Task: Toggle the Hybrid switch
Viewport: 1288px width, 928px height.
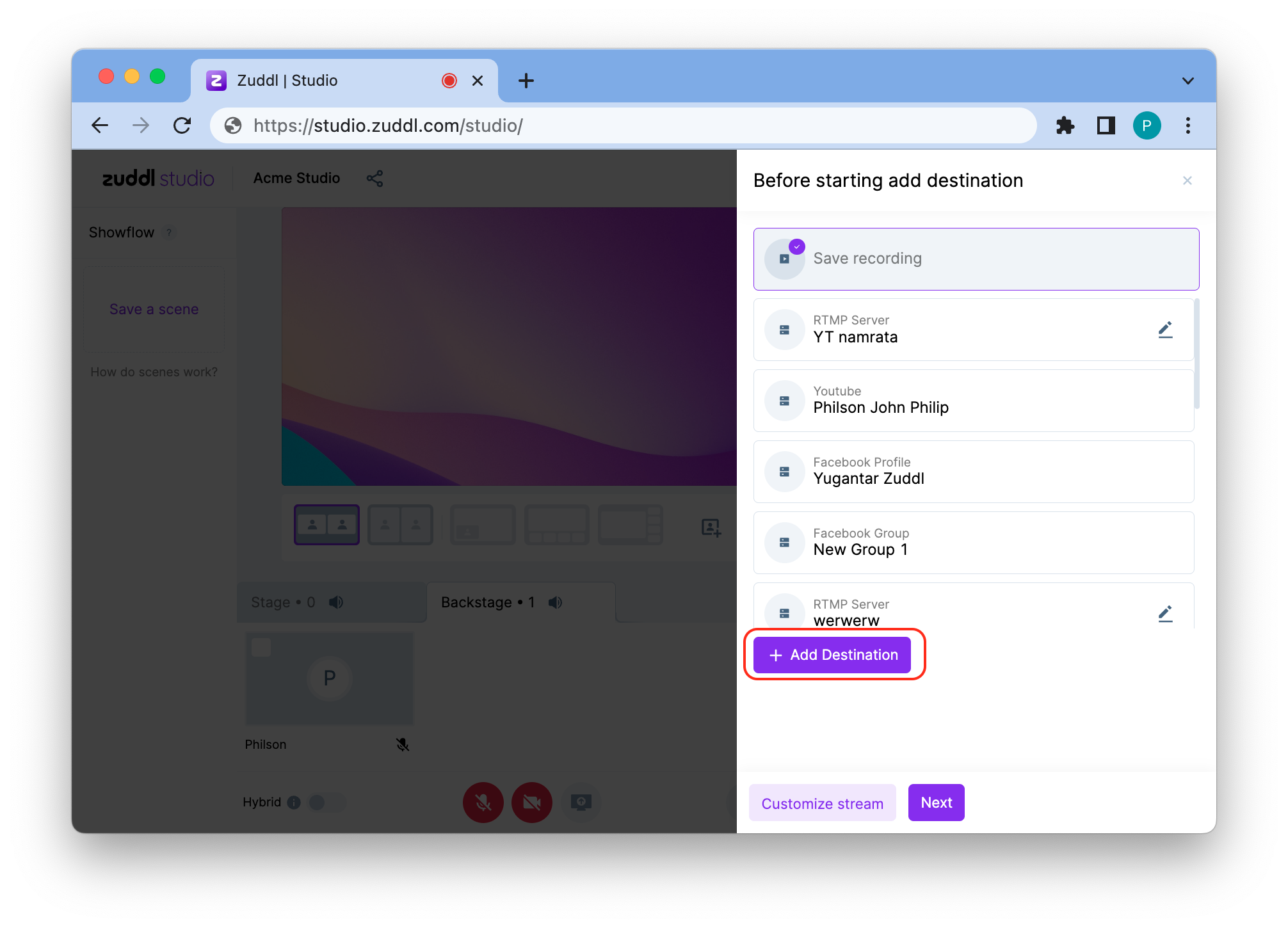Action: click(326, 802)
